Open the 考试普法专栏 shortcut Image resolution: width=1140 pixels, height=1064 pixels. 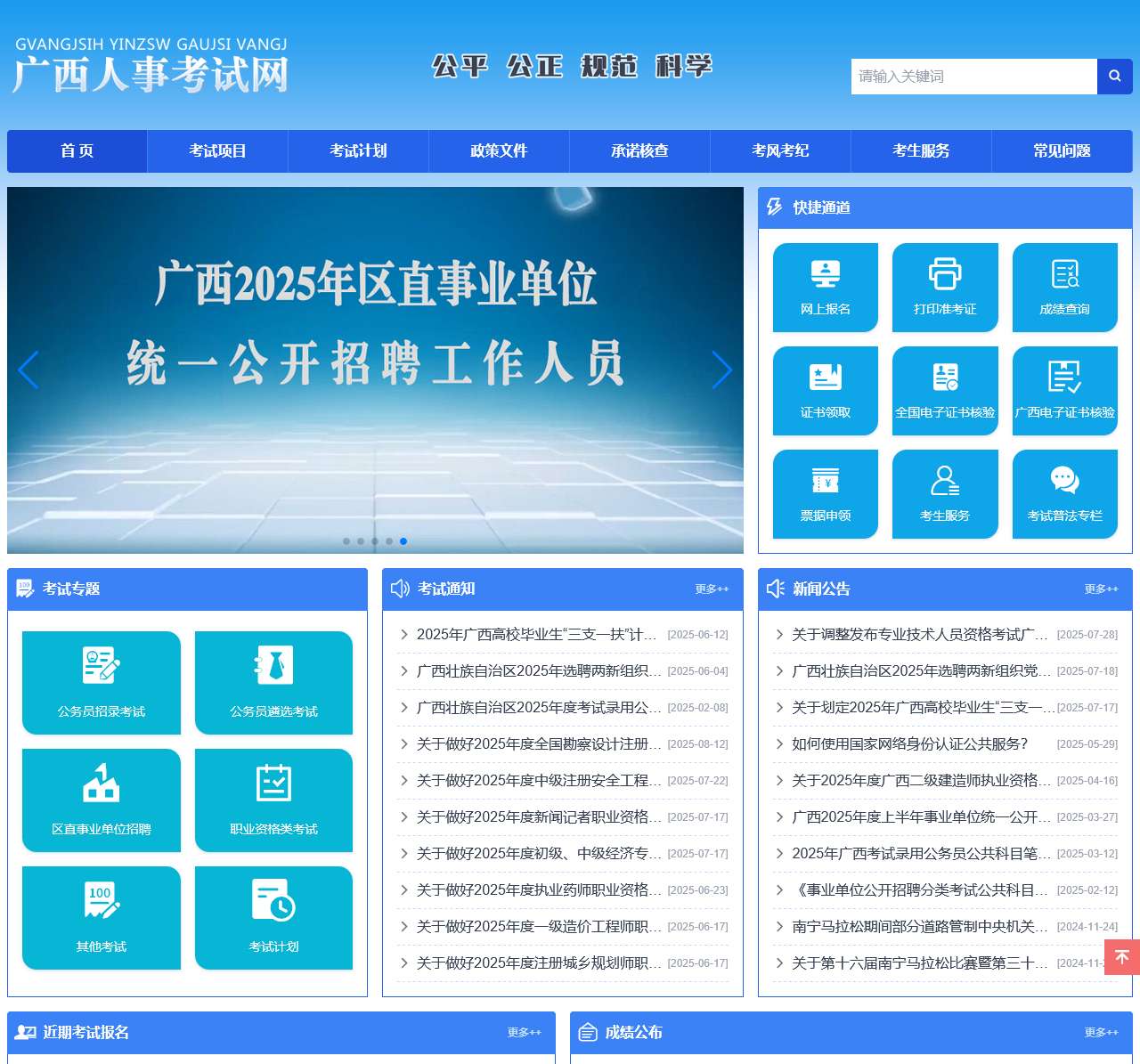(x=1064, y=493)
